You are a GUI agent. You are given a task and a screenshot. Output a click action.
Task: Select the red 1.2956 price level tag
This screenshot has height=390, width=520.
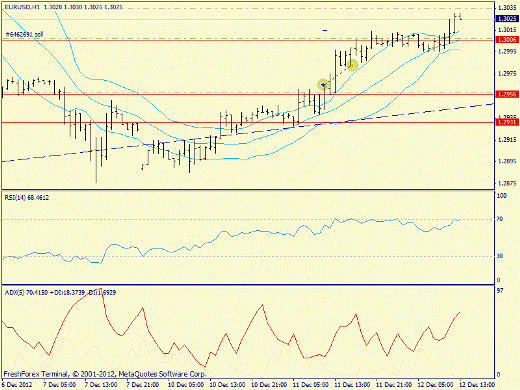(507, 94)
